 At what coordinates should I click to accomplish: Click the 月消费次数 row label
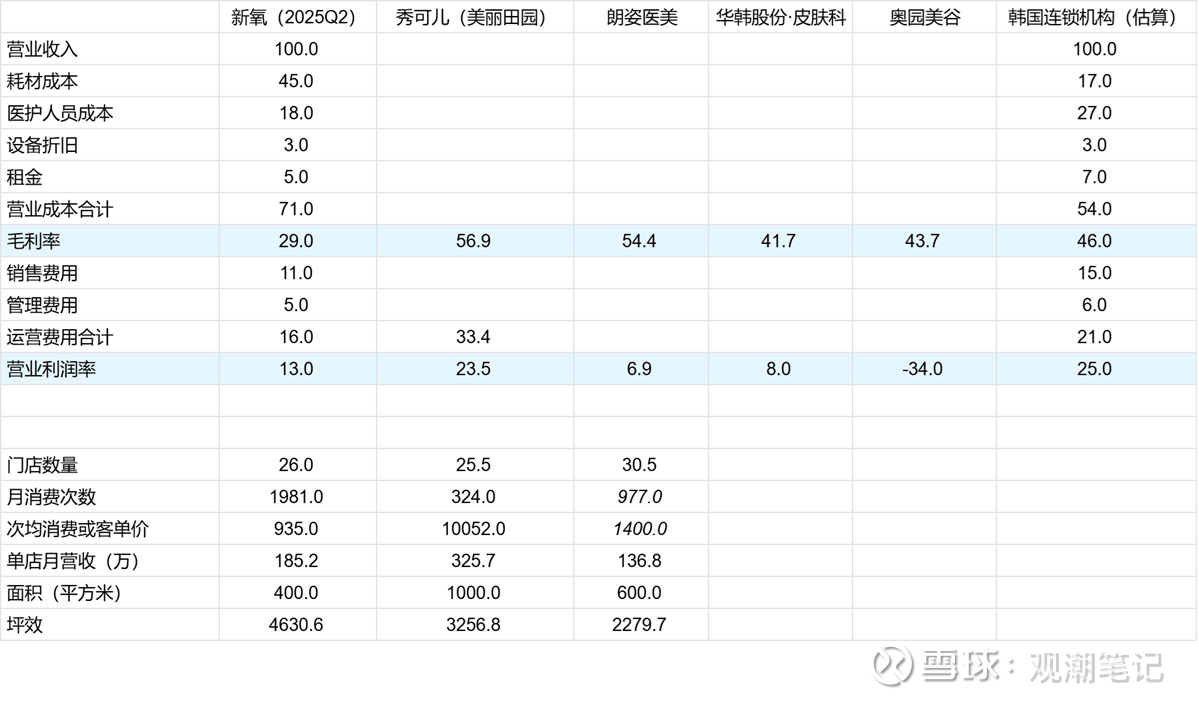click(x=51, y=498)
